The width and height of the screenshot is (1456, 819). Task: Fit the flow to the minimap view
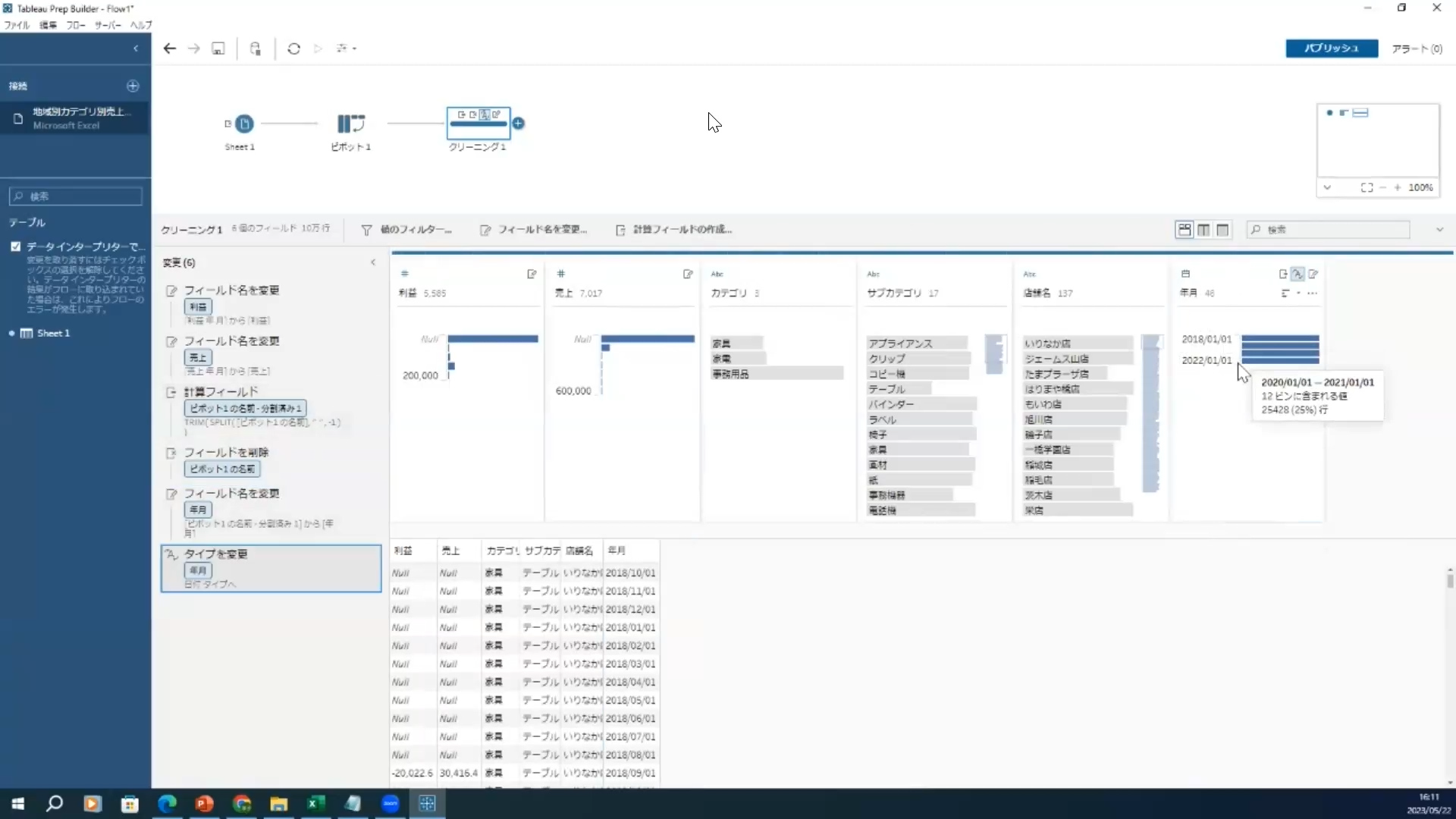[x=1367, y=187]
